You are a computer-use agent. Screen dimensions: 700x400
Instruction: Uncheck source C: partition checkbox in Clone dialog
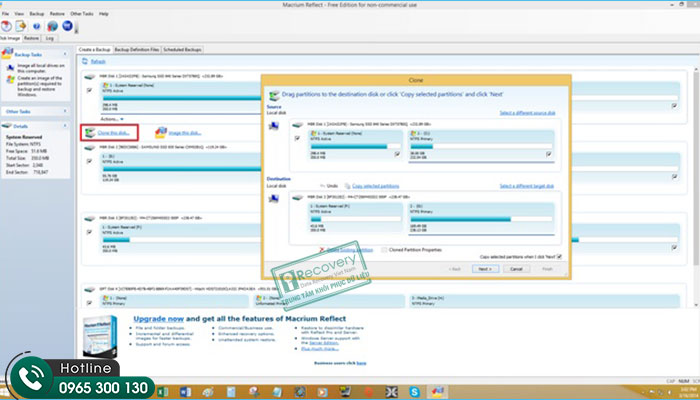pos(549,154)
